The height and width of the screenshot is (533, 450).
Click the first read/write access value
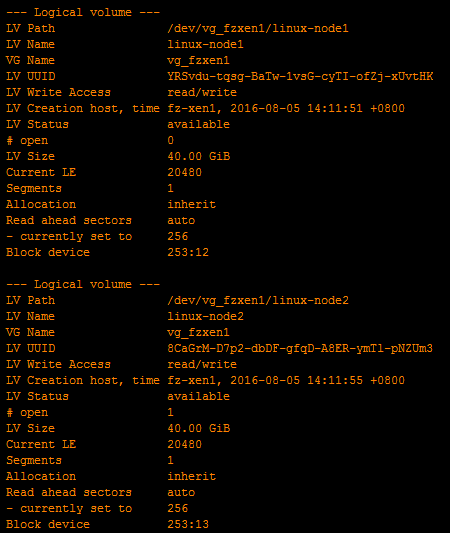[202, 92]
